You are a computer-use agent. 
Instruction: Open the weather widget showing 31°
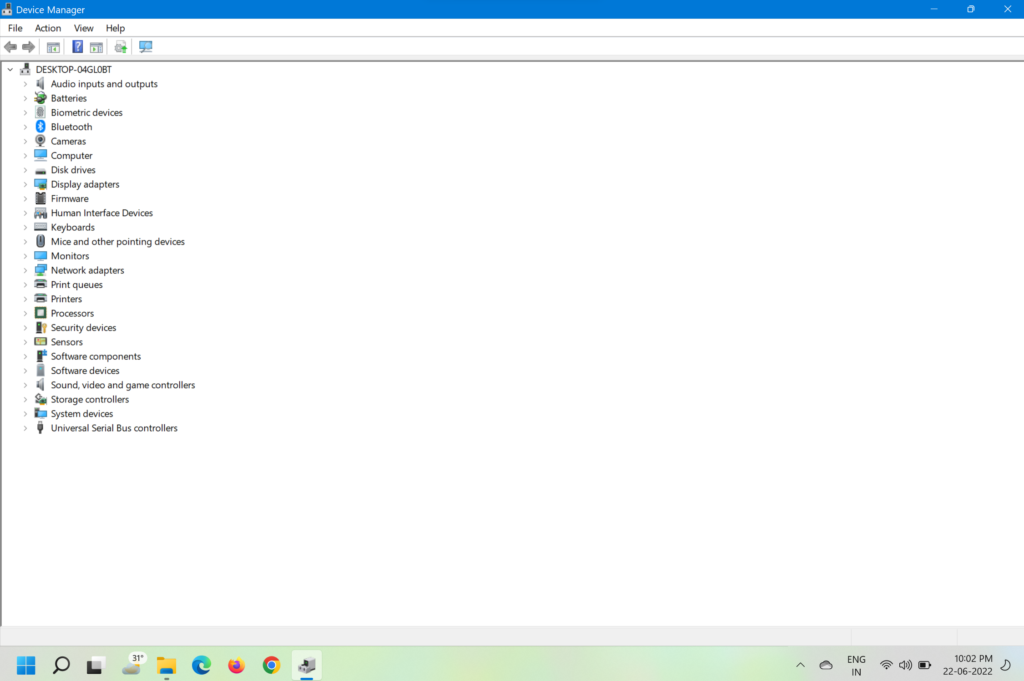pyautogui.click(x=133, y=664)
